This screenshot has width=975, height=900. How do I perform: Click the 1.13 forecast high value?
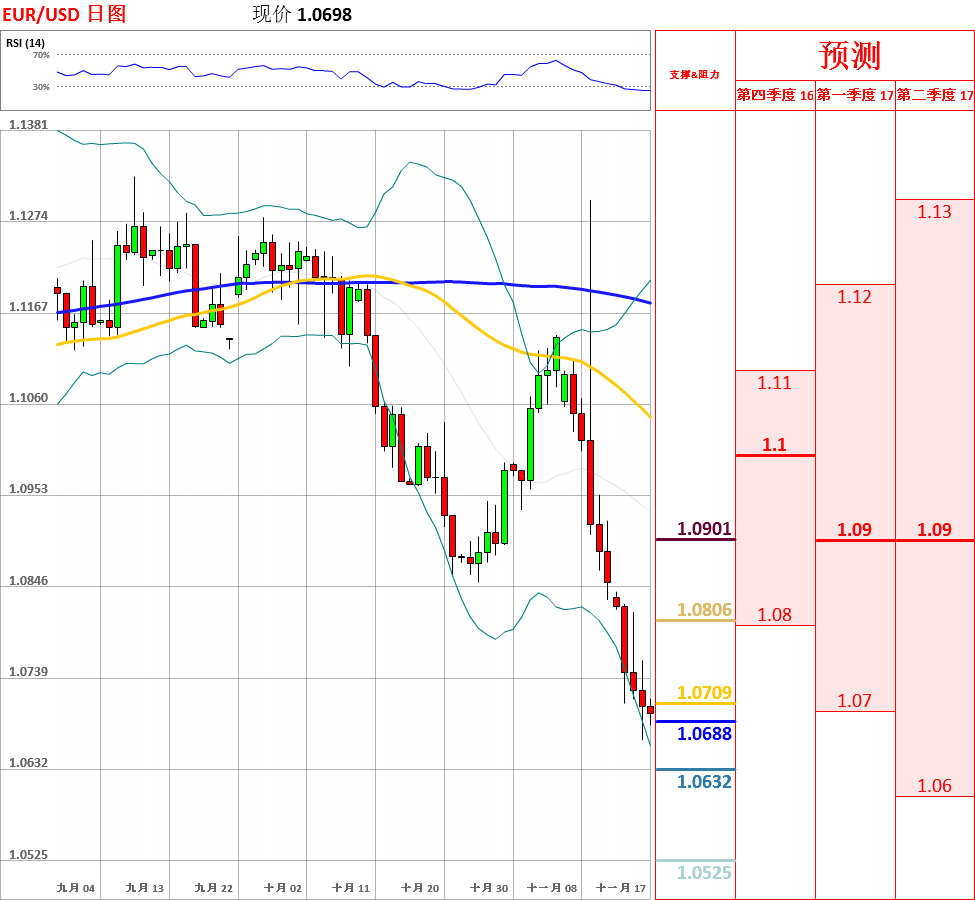tap(934, 211)
